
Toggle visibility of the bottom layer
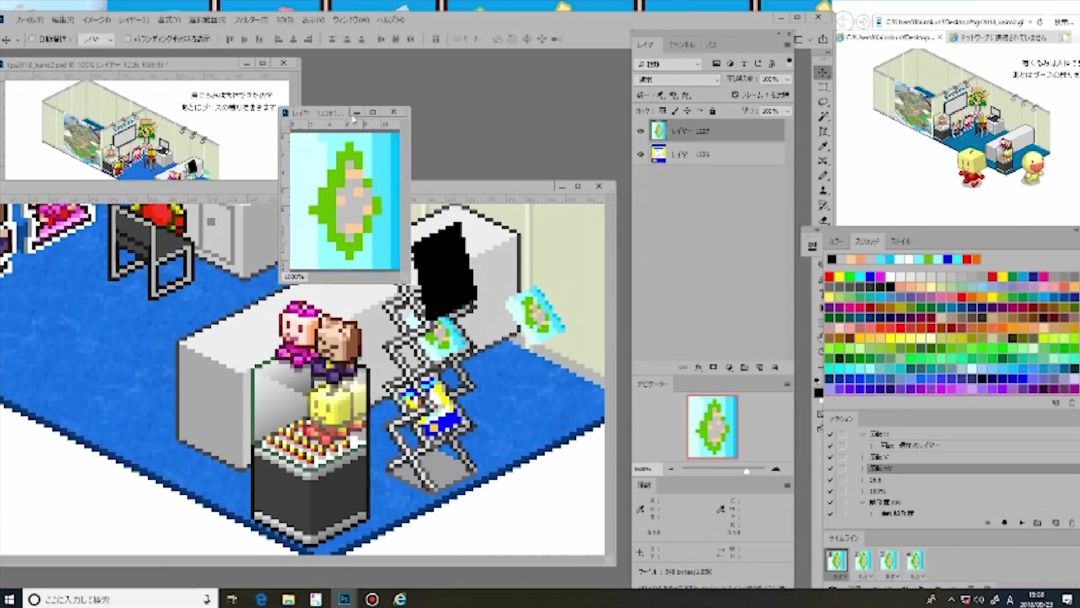(641, 153)
